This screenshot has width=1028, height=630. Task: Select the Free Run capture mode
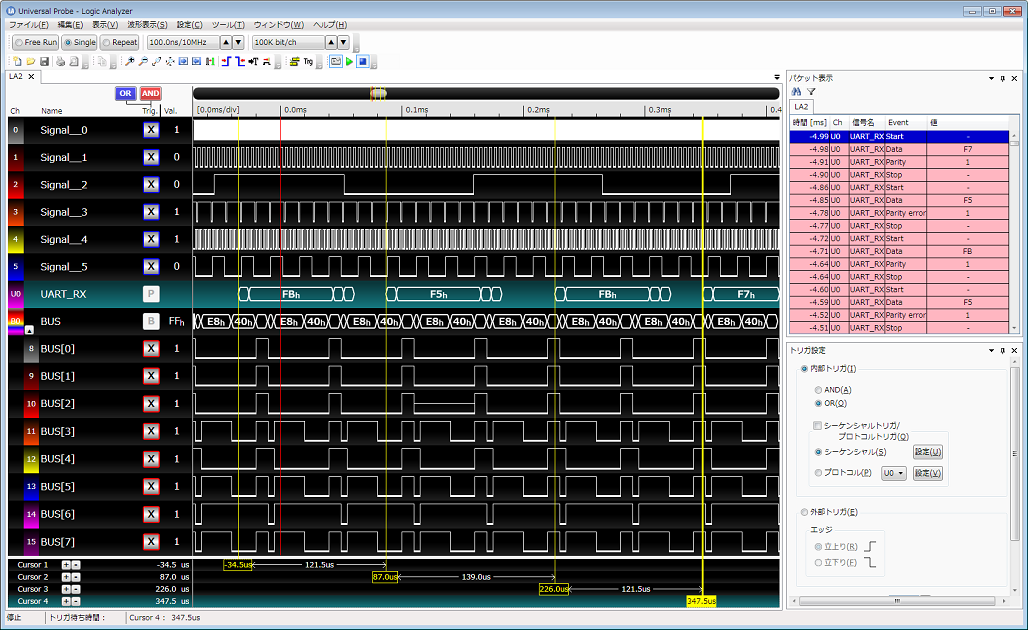point(36,42)
